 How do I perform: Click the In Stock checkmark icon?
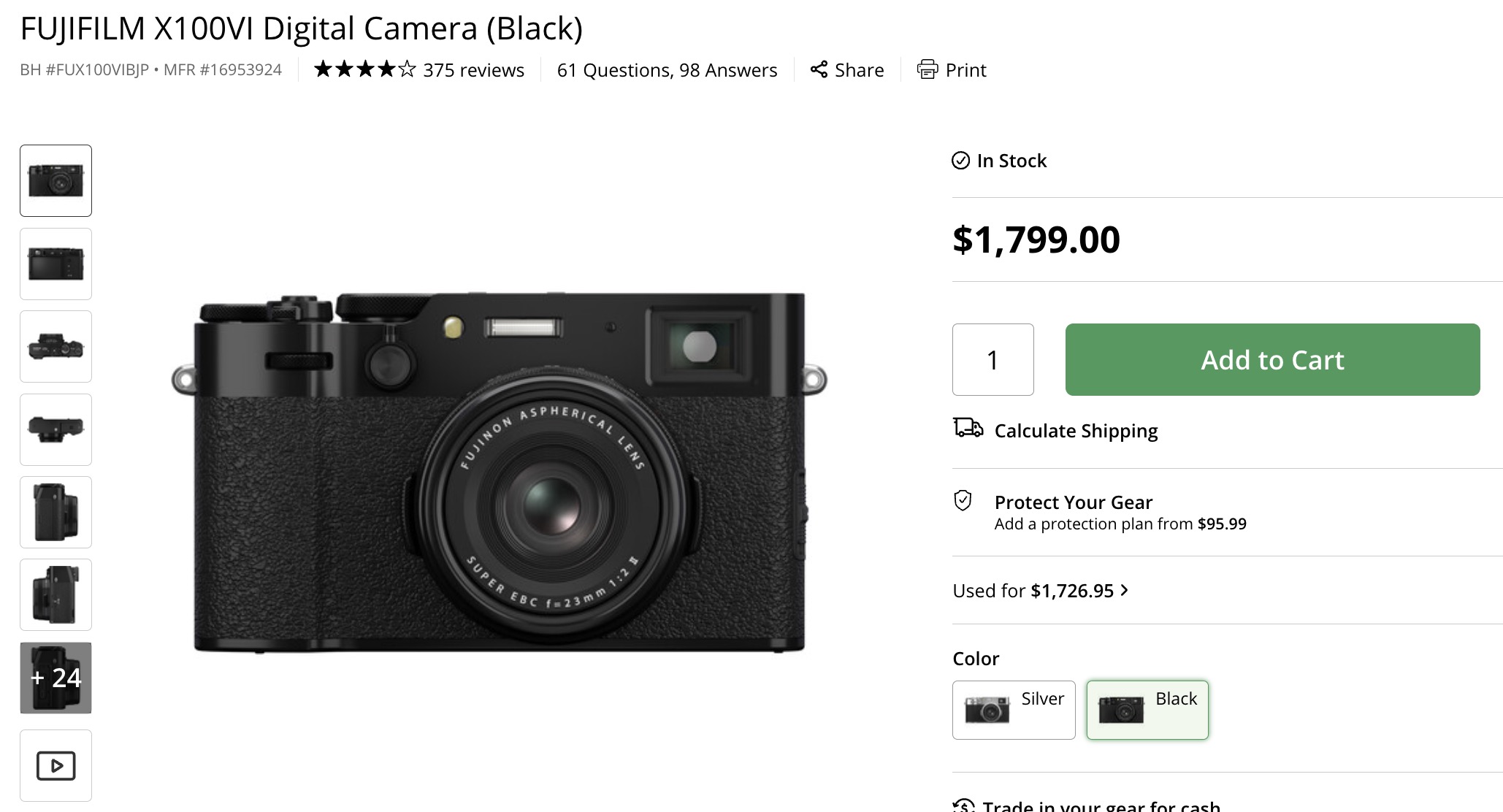(x=960, y=161)
